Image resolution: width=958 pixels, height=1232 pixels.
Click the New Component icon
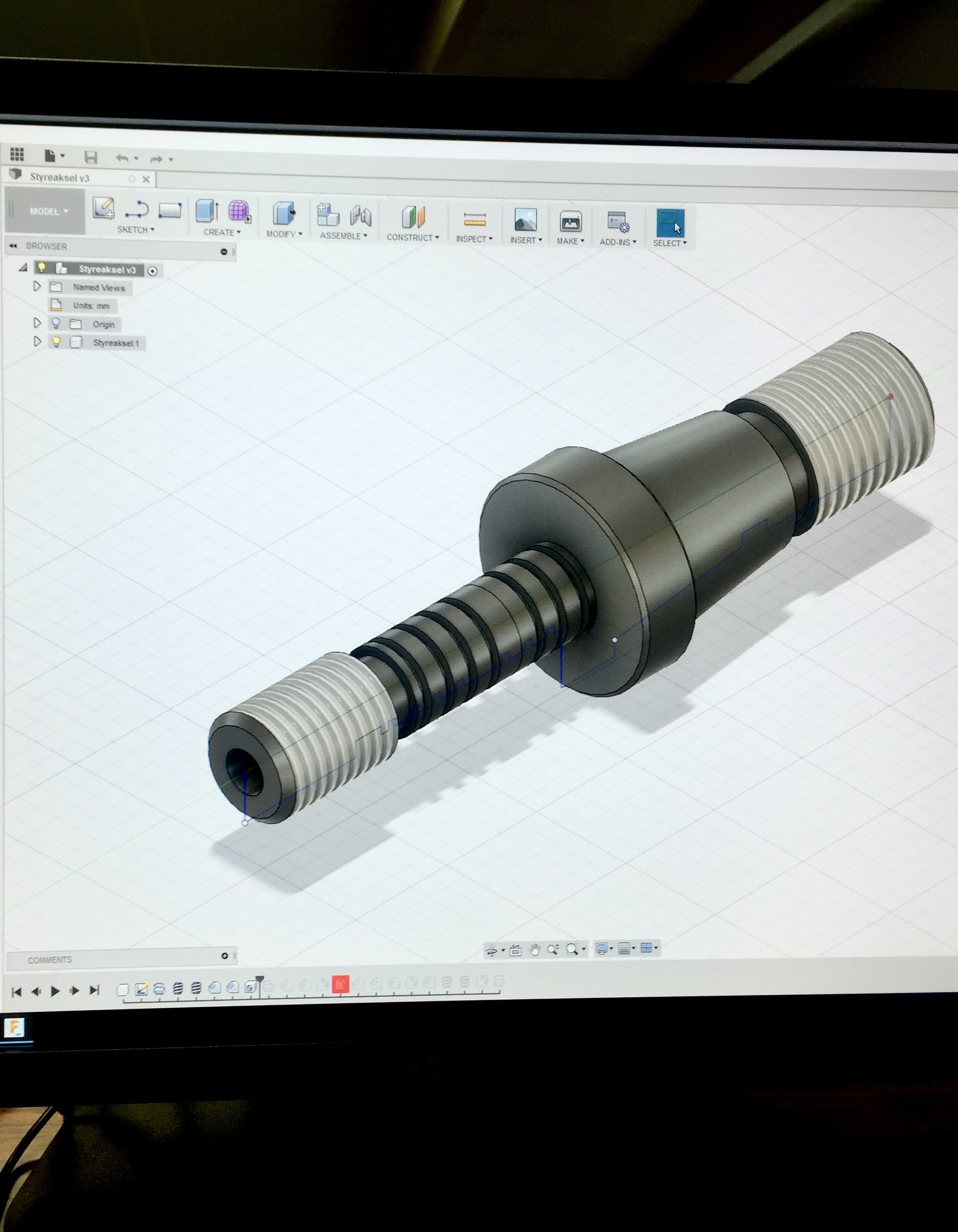[328, 215]
